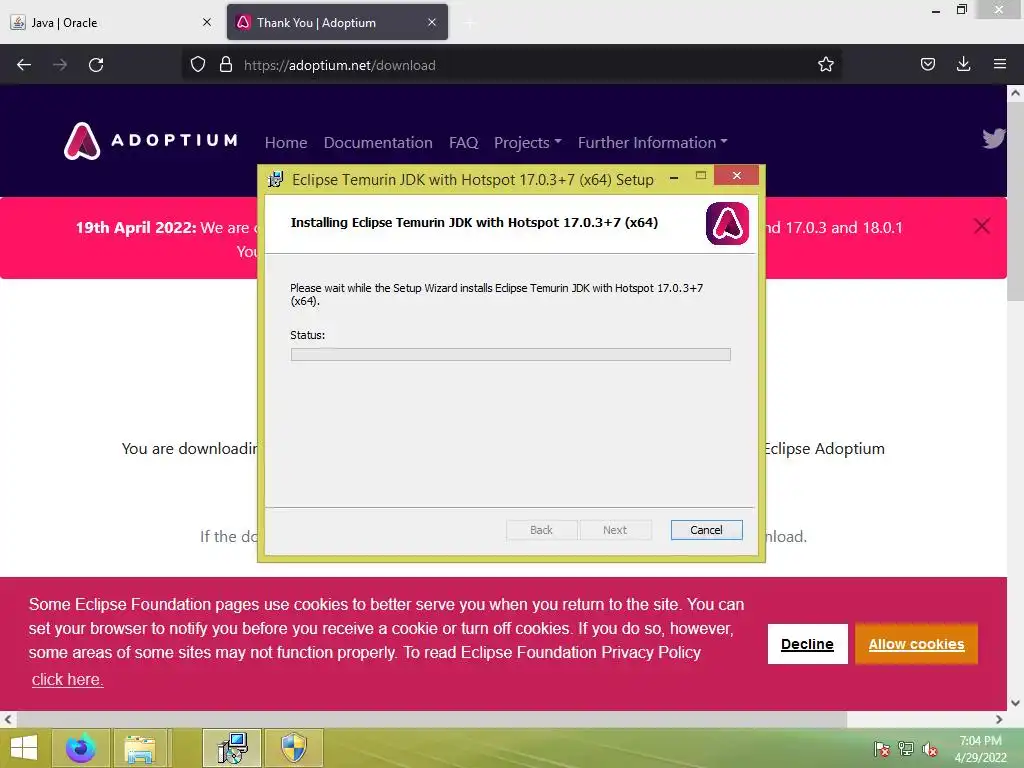Image resolution: width=1024 pixels, height=768 pixels.
Task: Click the scroll left arrow
Action: 8,719
